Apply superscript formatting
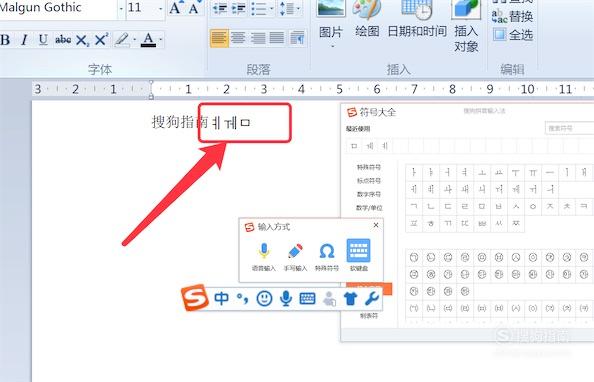Viewport: 594px width, 382px height. 101,39
